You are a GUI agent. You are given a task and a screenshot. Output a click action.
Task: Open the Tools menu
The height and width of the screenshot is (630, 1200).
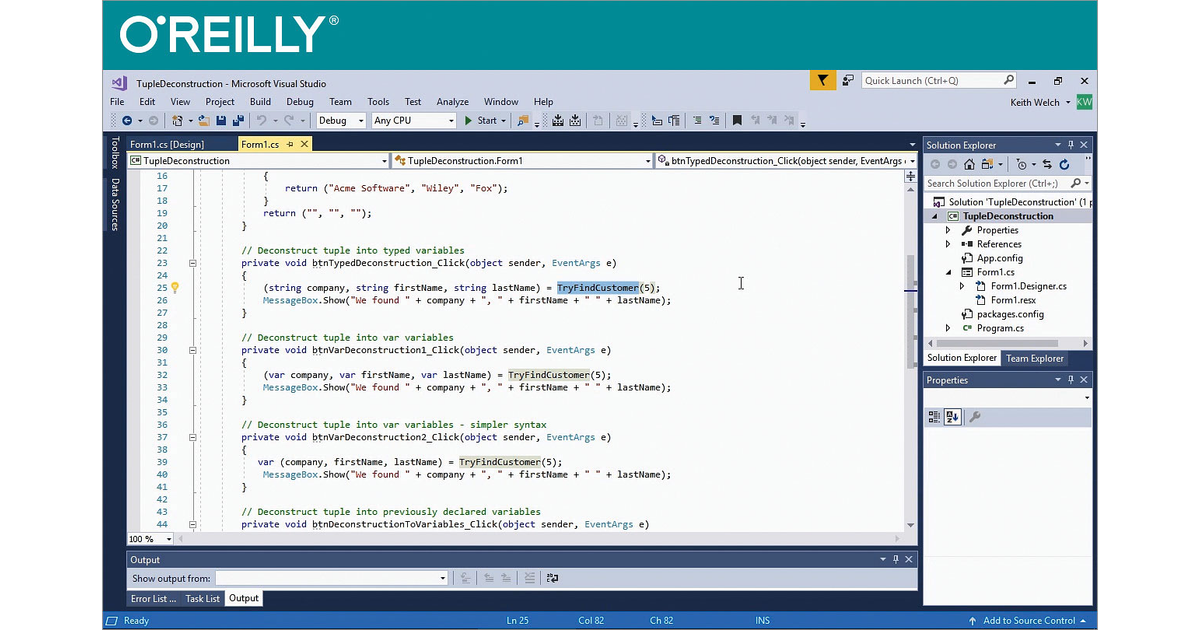[378, 102]
